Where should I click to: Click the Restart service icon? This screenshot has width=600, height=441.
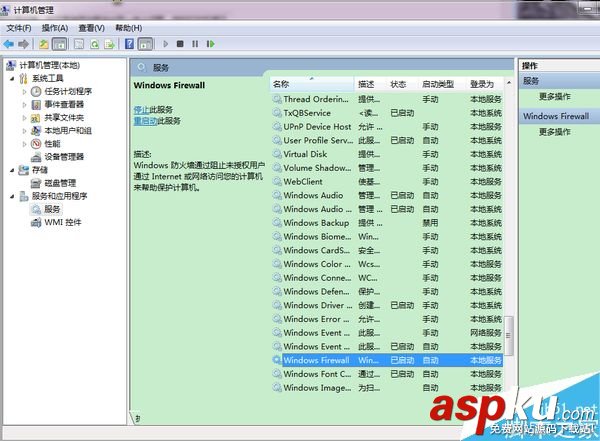coord(210,44)
